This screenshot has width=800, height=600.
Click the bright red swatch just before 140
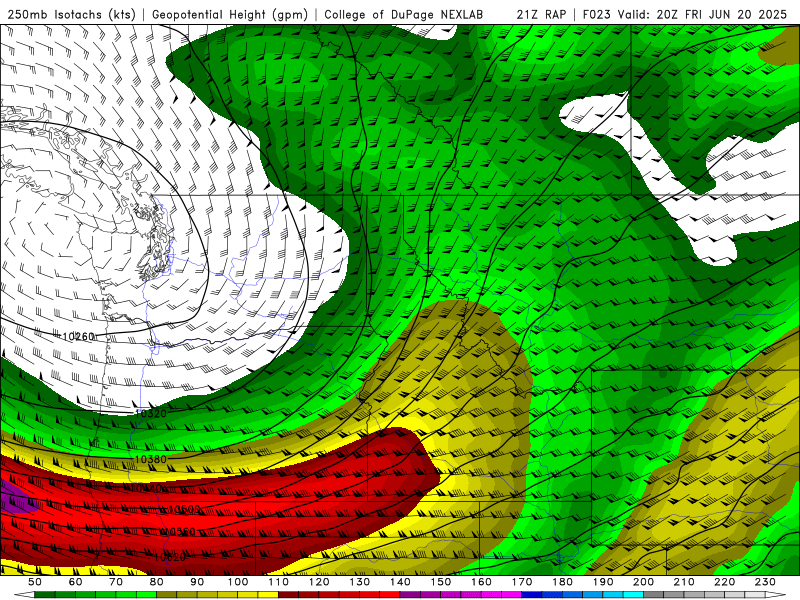pos(390,595)
